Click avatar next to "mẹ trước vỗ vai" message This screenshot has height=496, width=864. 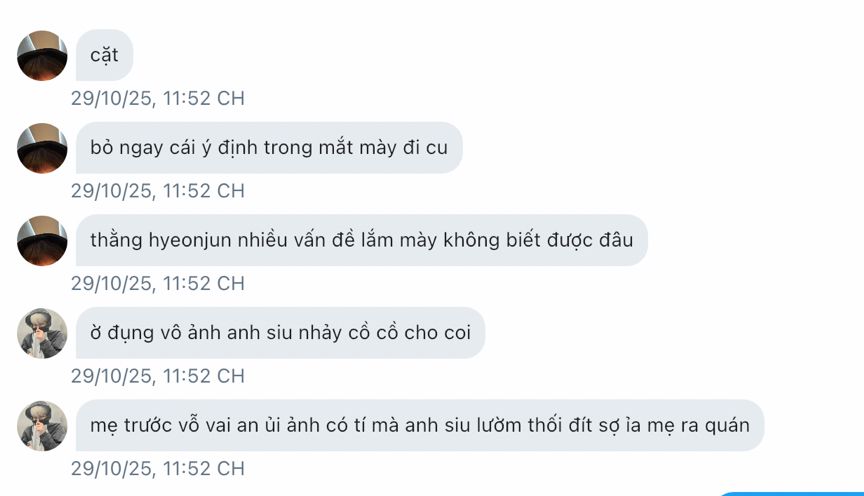point(42,426)
